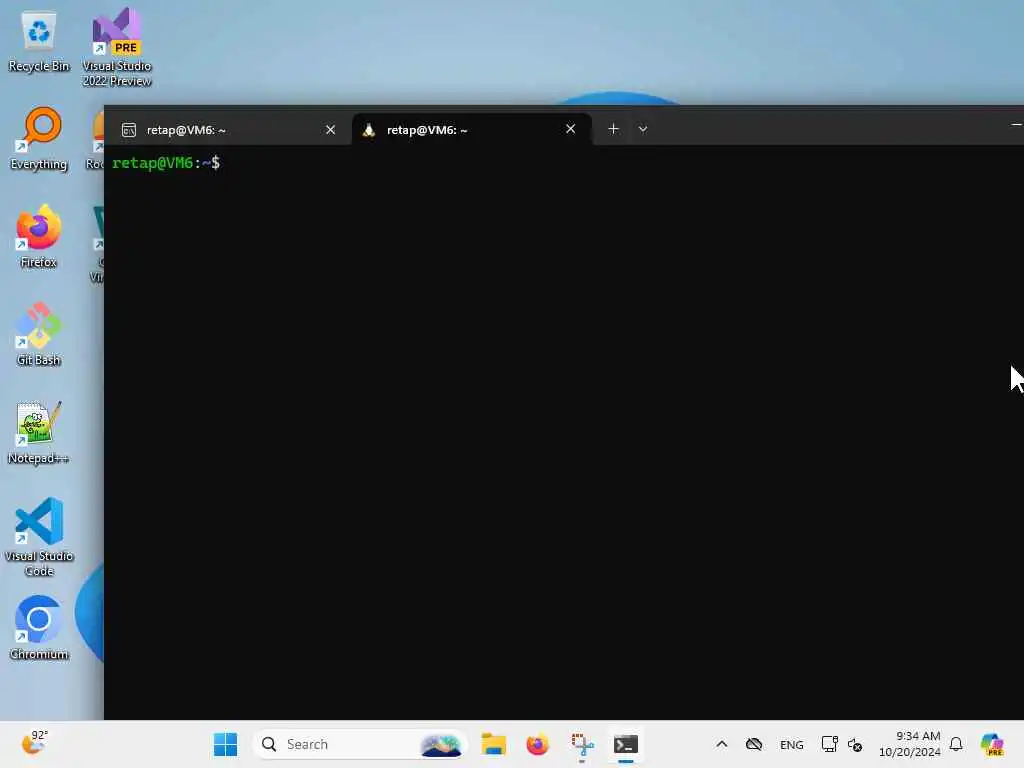The width and height of the screenshot is (1024, 768).
Task: Expand the terminal profile dropdown chevron
Action: coord(643,129)
